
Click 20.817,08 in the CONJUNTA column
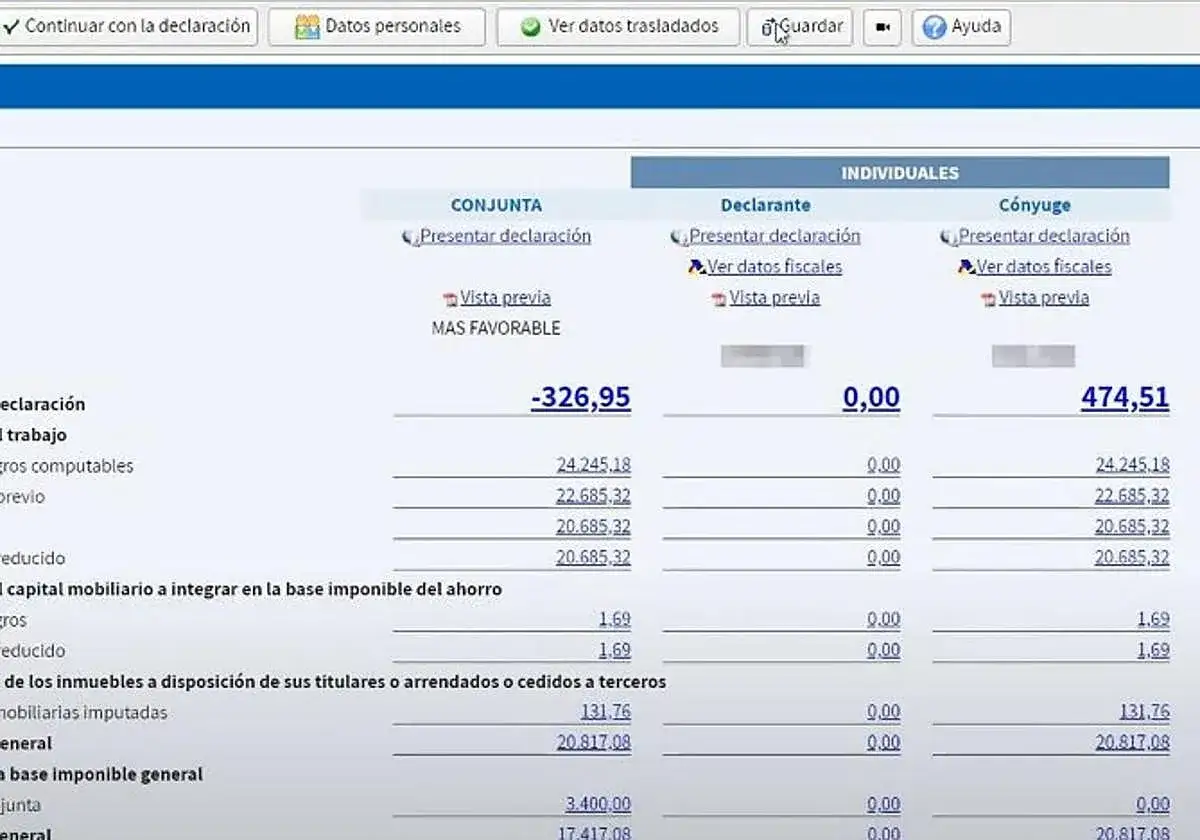tap(594, 743)
